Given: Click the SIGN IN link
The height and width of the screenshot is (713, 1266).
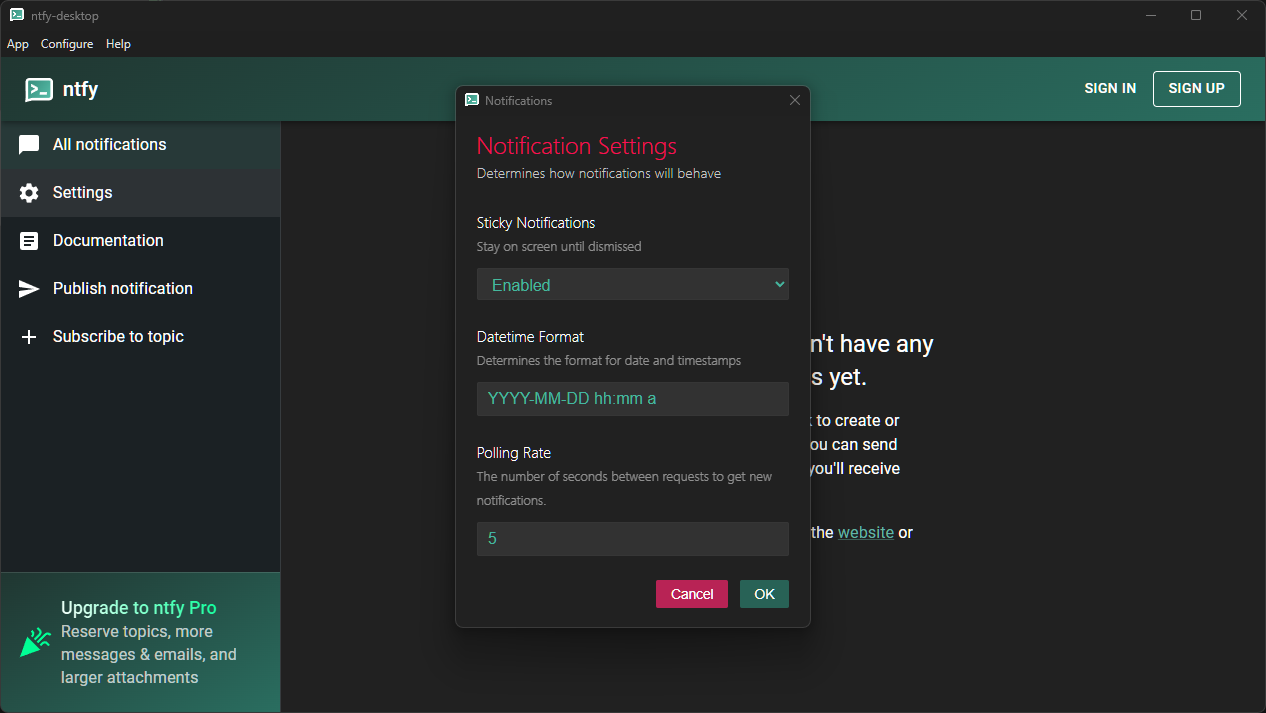Looking at the screenshot, I should [1110, 88].
